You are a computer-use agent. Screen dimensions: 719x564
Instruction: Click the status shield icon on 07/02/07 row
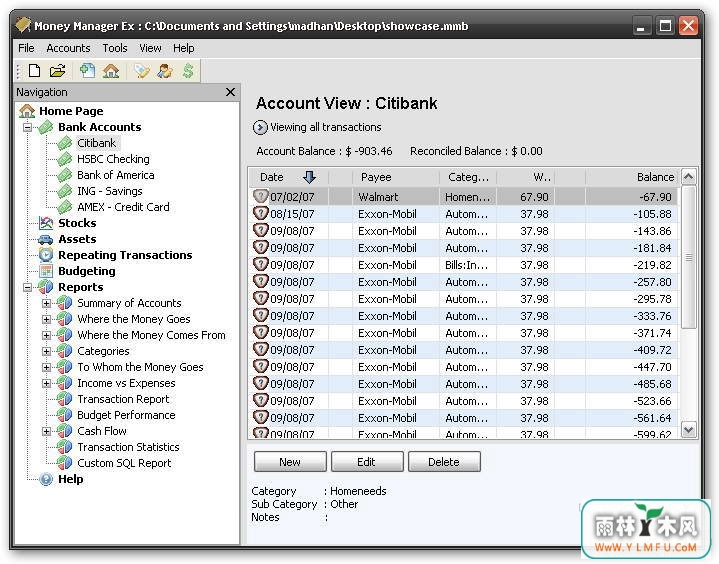pos(260,196)
